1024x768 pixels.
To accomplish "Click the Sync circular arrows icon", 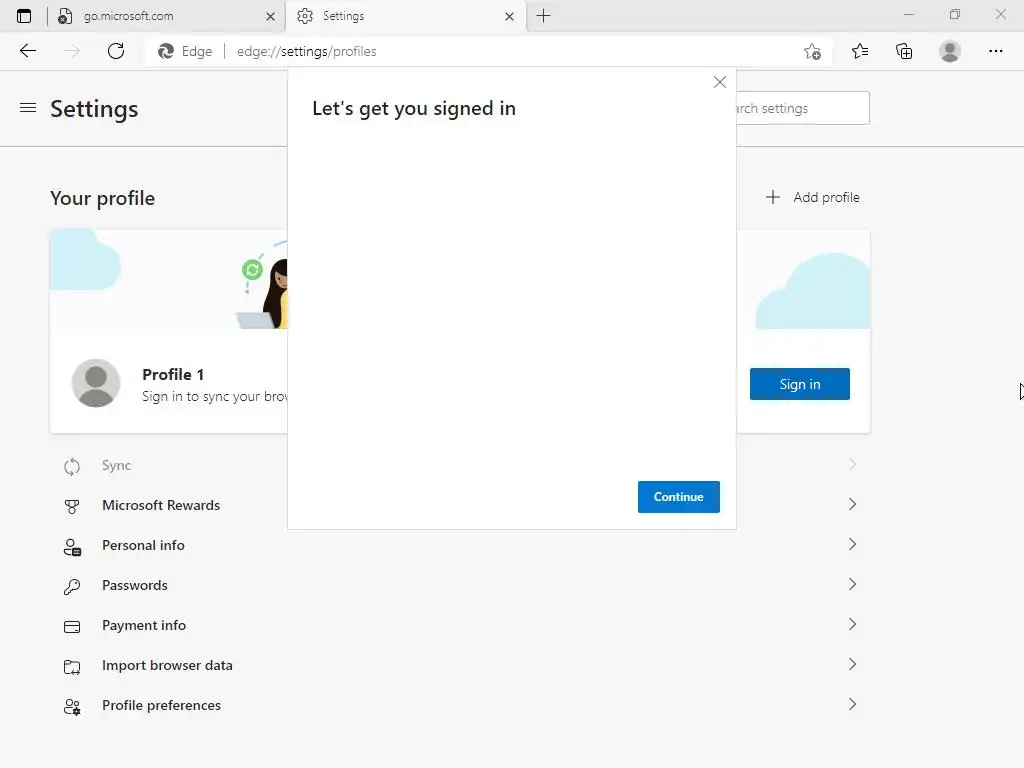I will coord(72,466).
